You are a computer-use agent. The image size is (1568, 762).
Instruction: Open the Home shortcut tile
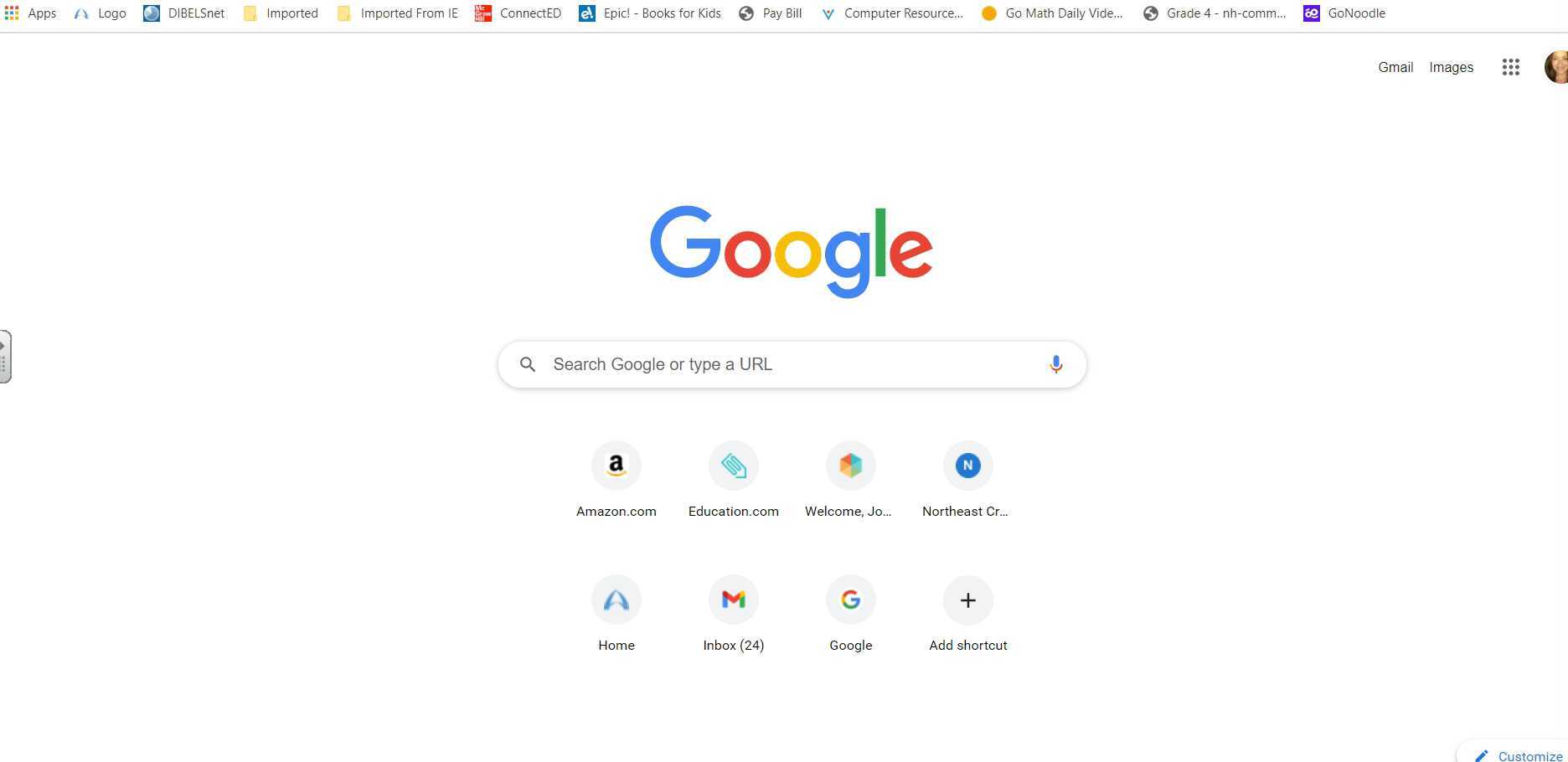(616, 614)
